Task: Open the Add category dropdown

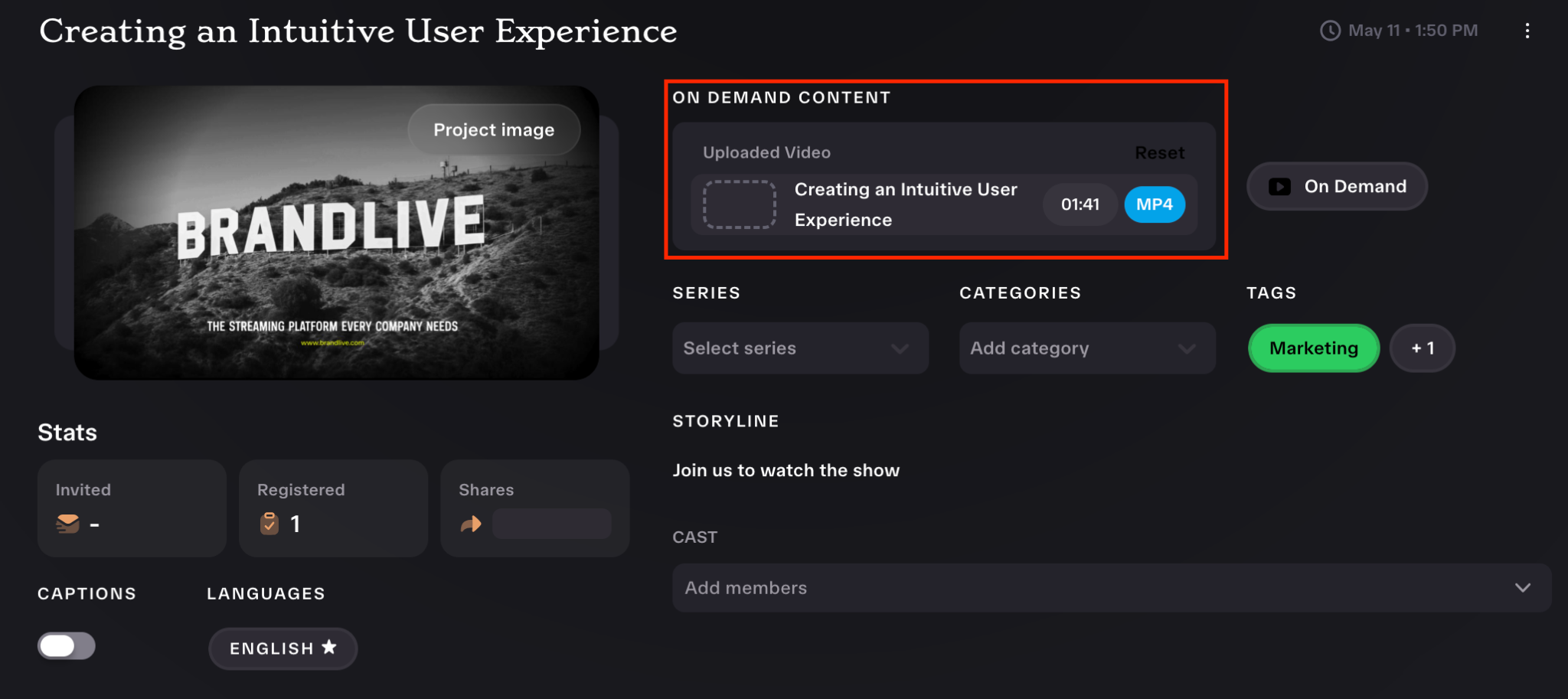Action: click(1087, 348)
